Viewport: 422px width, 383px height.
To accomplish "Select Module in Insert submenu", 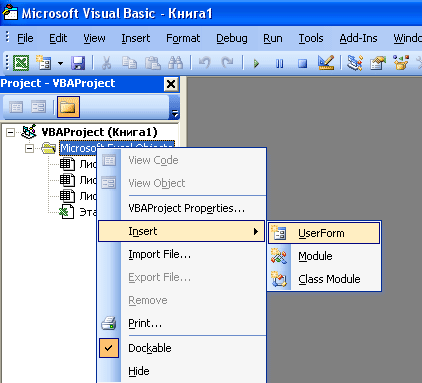I will 324,256.
